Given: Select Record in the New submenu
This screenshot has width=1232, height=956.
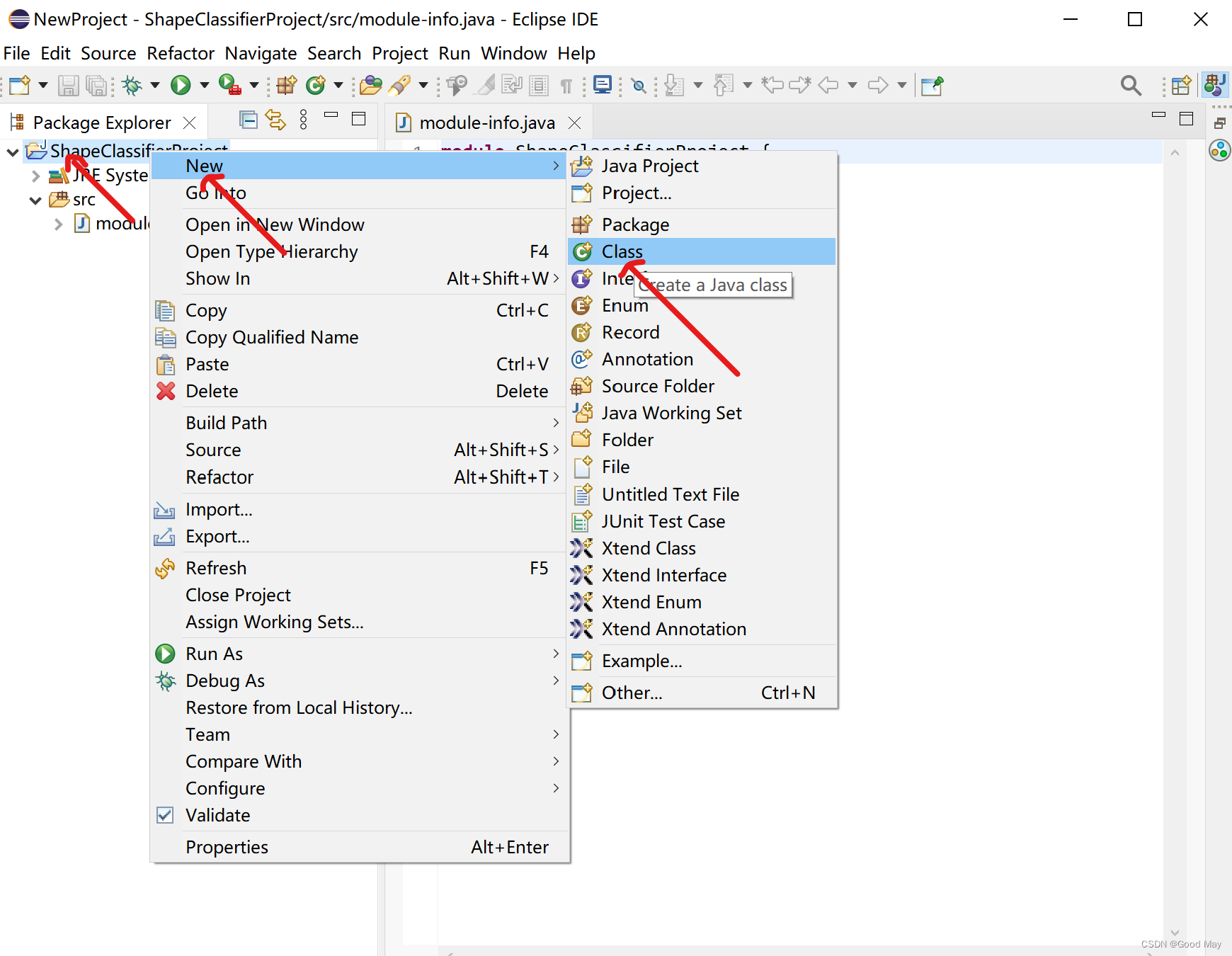Looking at the screenshot, I should click(x=702, y=332).
